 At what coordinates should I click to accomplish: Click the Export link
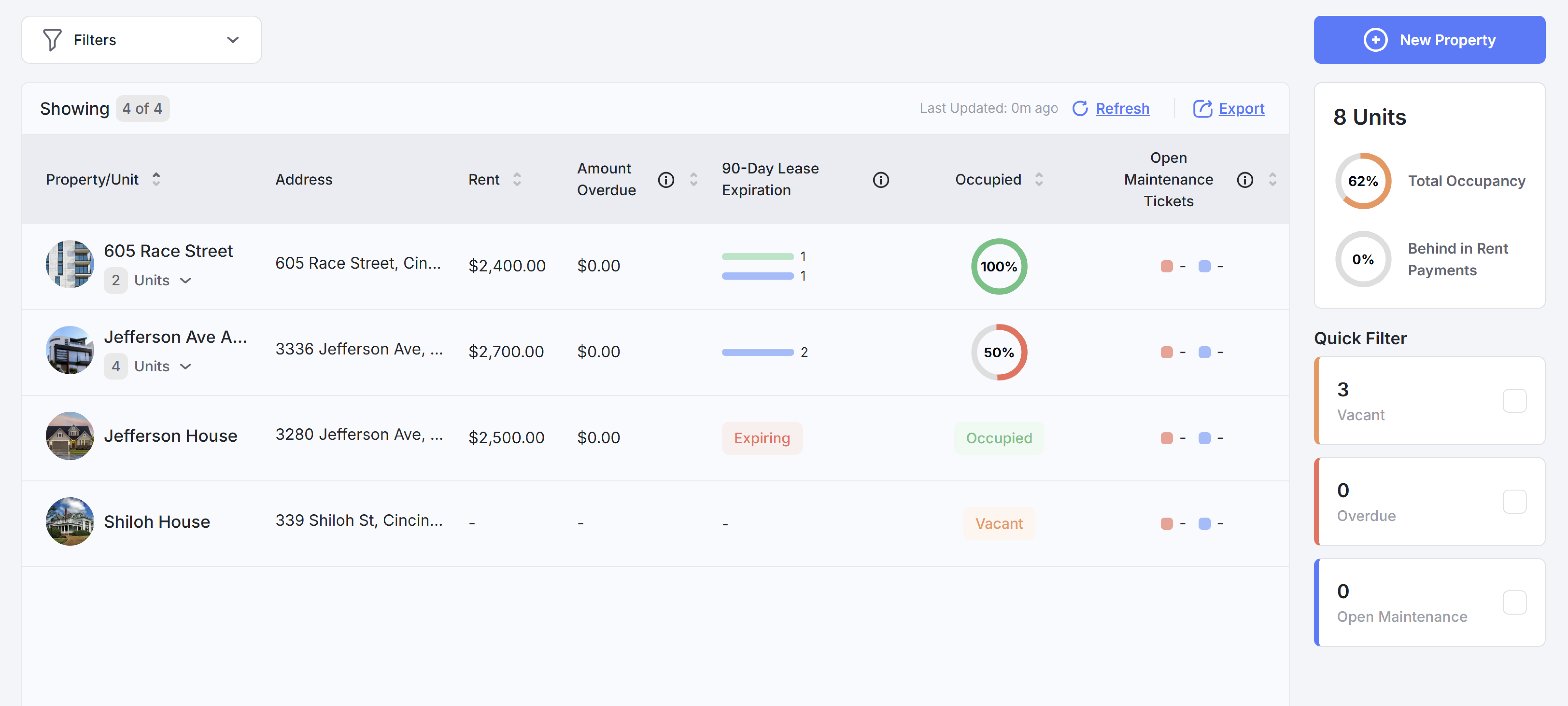coord(1241,108)
